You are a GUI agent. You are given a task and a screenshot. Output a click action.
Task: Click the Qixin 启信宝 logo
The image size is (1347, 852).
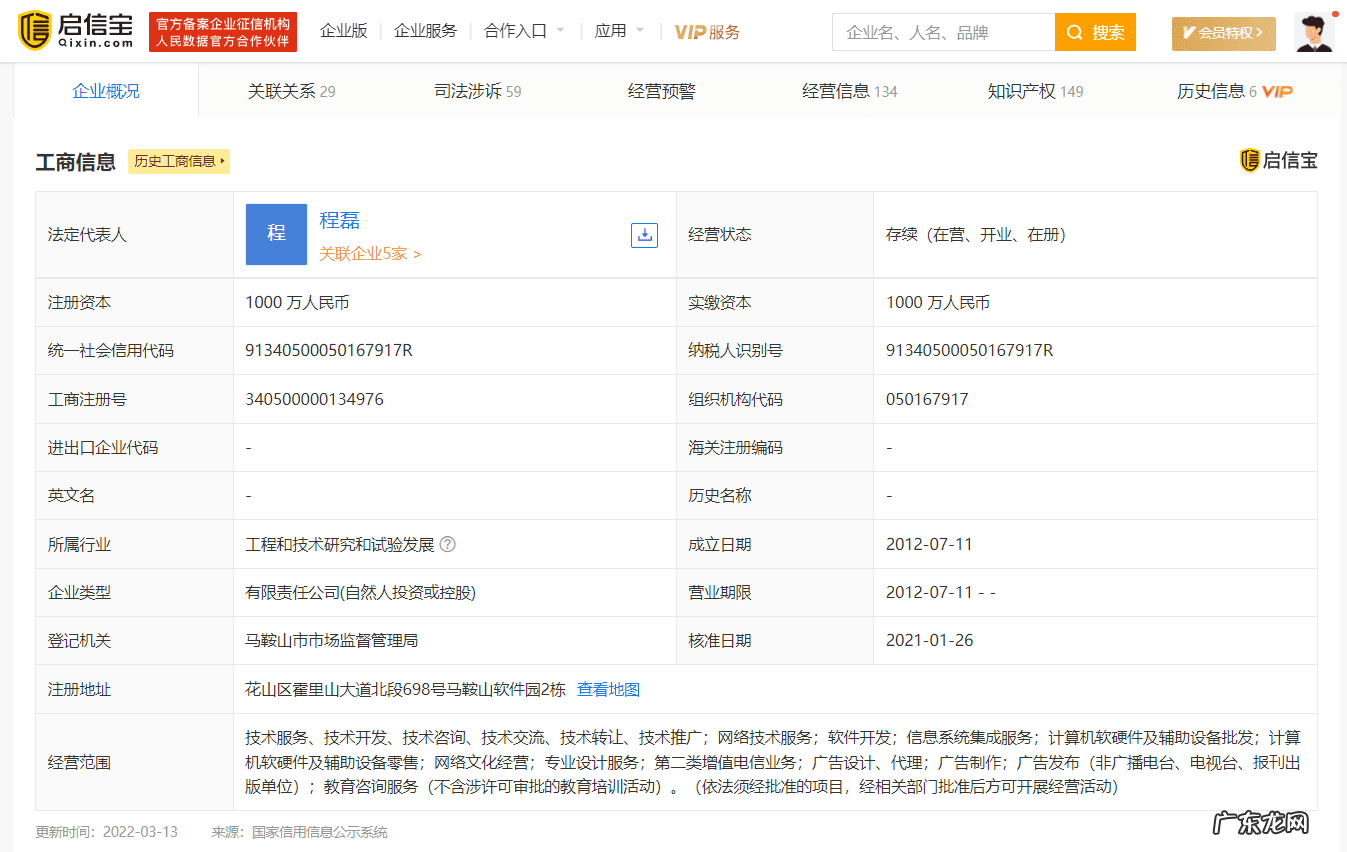(x=68, y=31)
